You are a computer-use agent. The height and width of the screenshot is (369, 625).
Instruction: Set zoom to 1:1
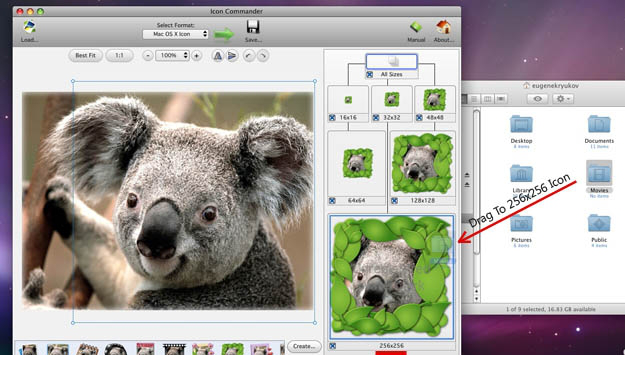pyautogui.click(x=119, y=55)
